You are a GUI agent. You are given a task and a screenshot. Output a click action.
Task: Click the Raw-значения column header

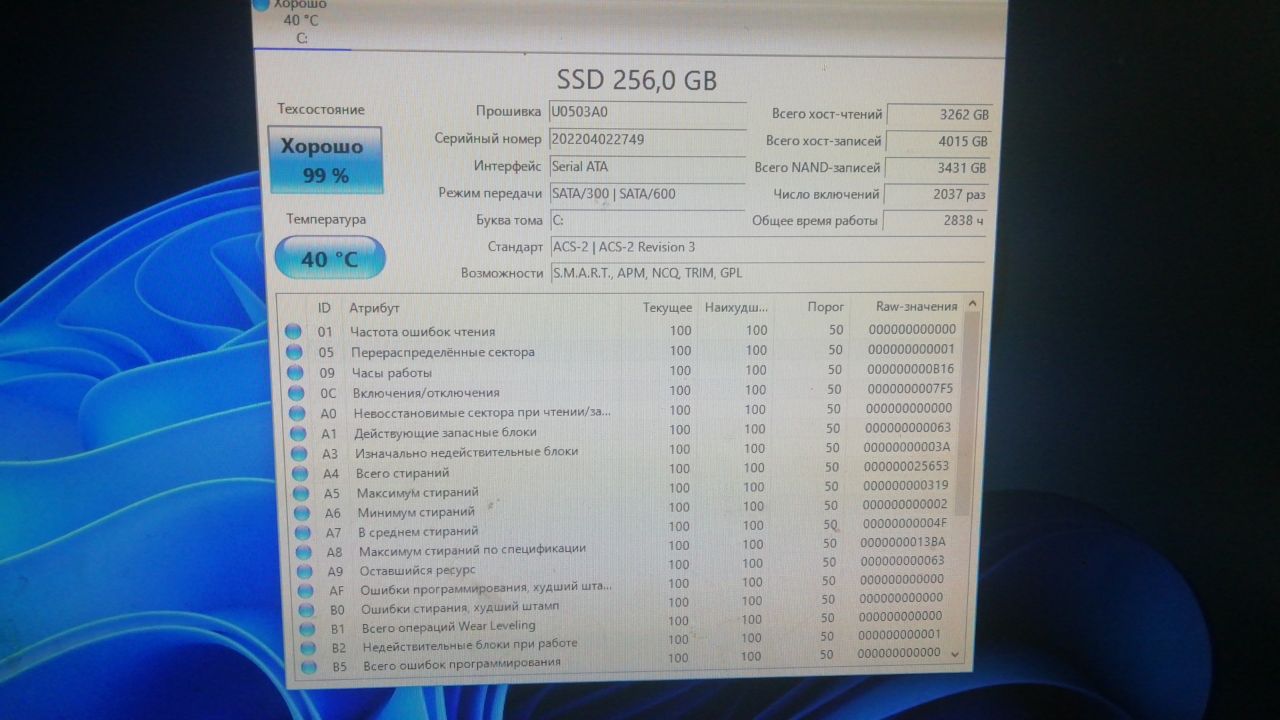(916, 306)
